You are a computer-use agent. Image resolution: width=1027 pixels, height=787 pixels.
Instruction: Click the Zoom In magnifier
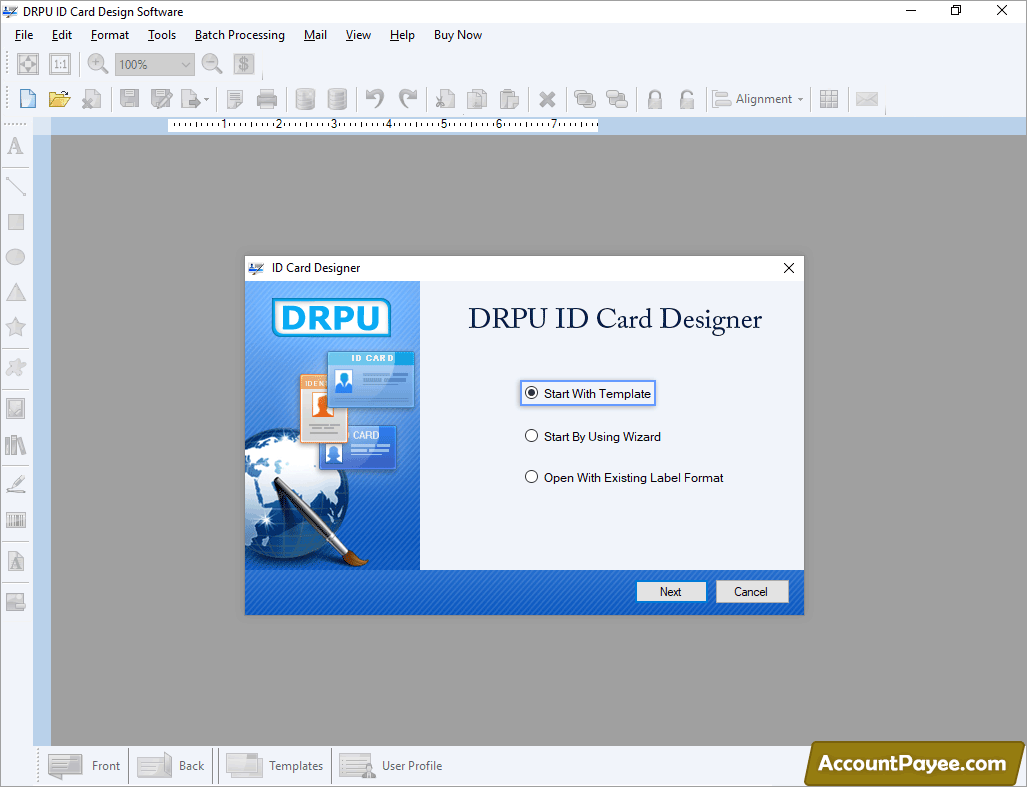(x=98, y=64)
